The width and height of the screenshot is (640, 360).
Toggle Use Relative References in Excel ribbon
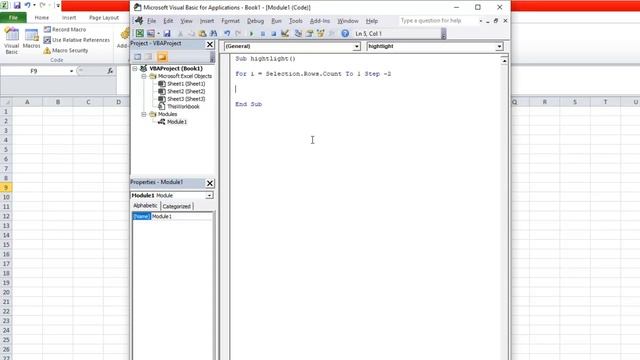[77, 40]
